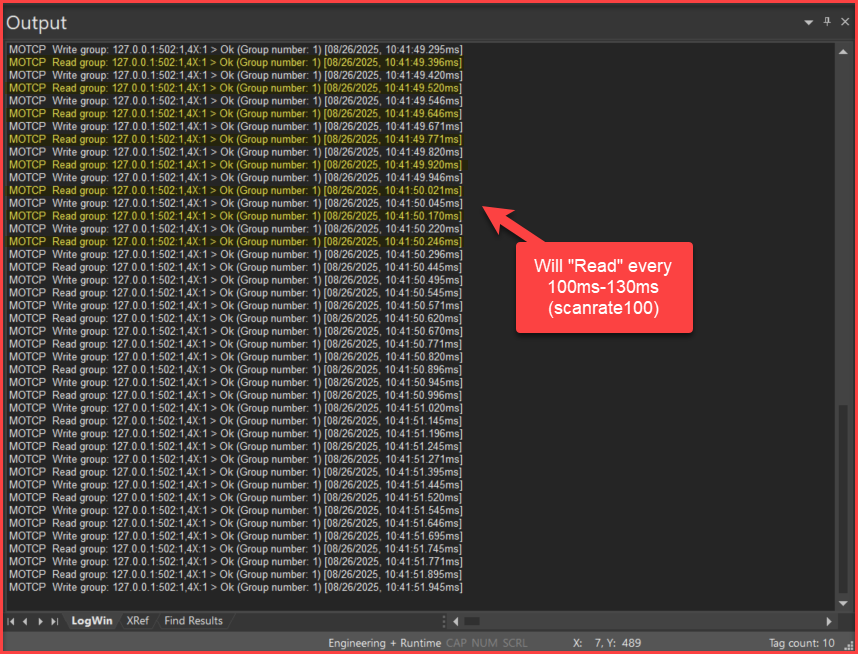Click the vertical scrollbar down arrow

click(x=843, y=603)
